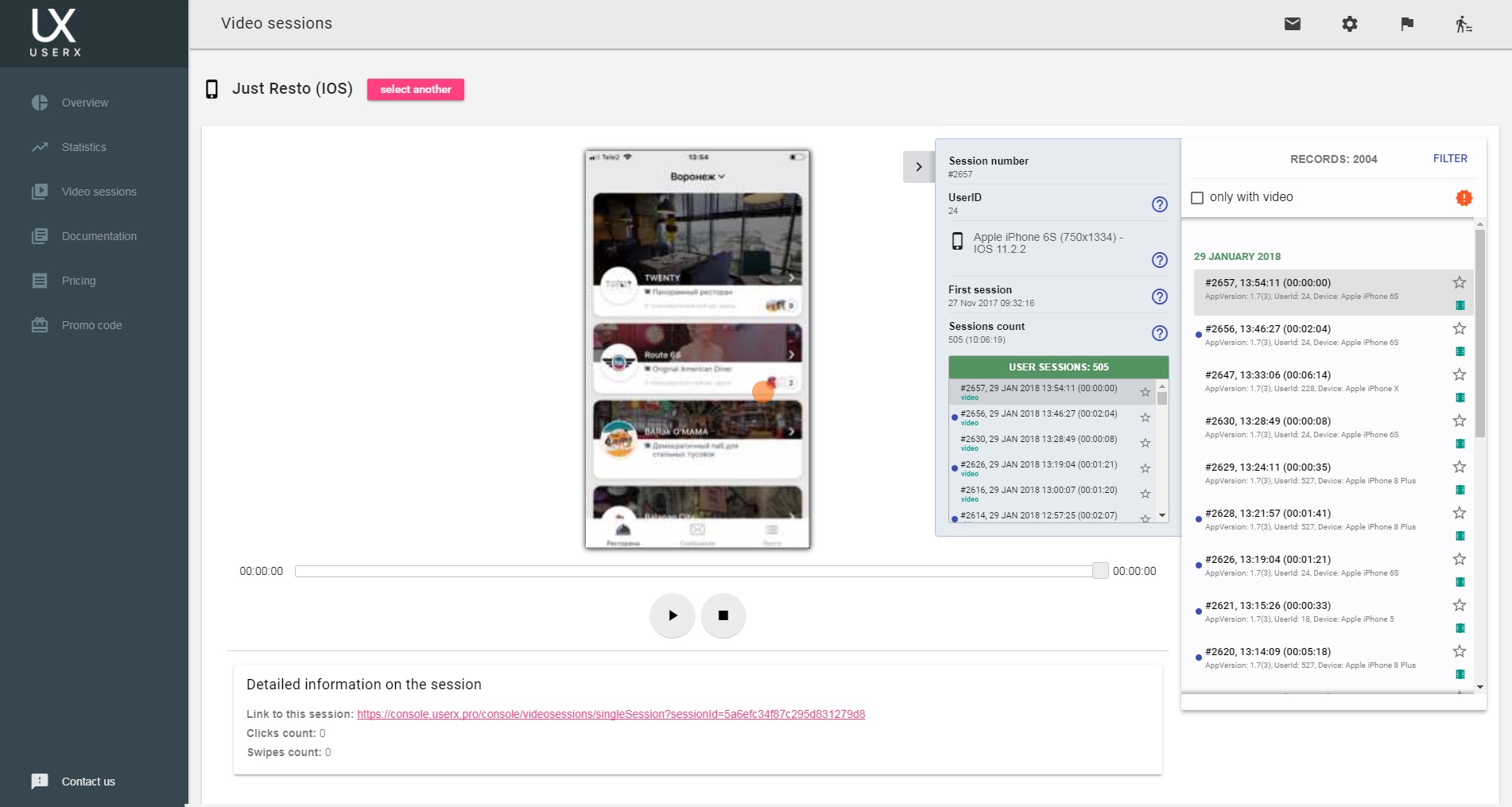The width and height of the screenshot is (1512, 807).
Task: Open Promo code in sidebar
Action: click(92, 325)
